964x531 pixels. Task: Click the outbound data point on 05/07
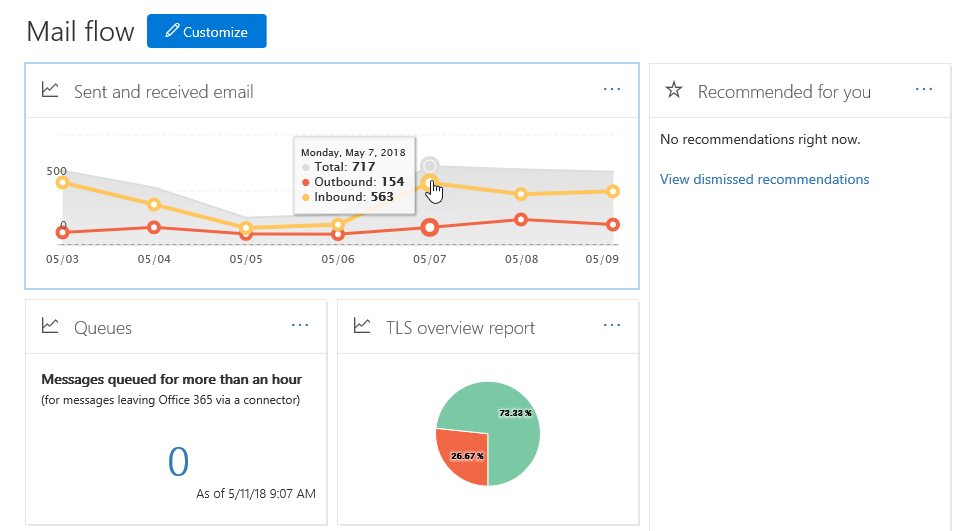[430, 228]
